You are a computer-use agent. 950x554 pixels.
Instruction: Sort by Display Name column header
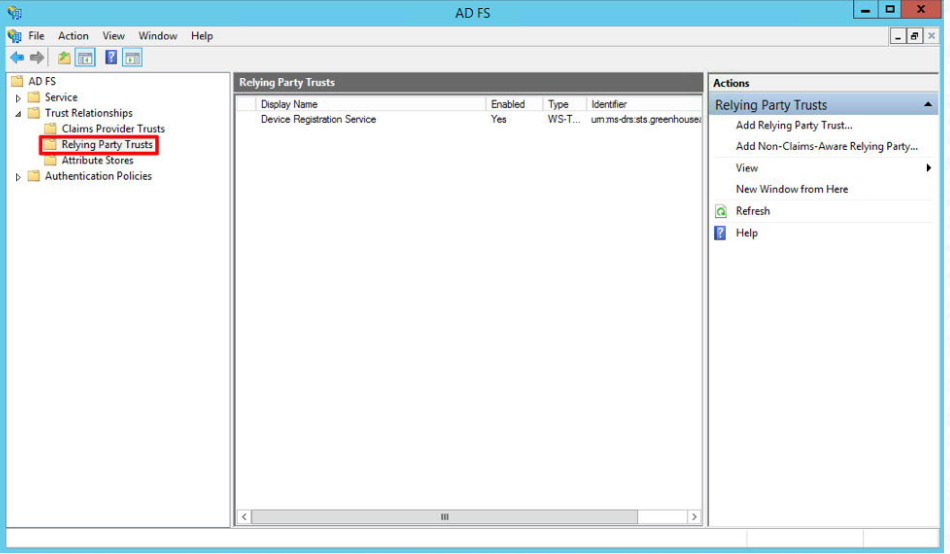point(371,104)
